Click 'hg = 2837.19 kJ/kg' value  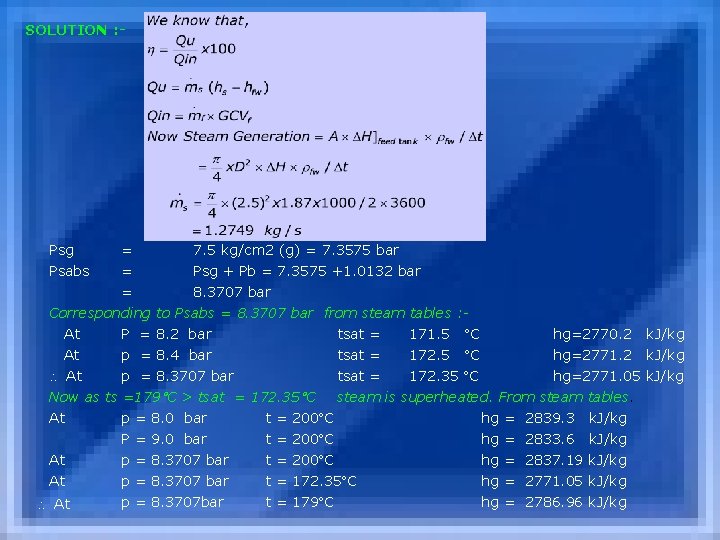[554, 461]
